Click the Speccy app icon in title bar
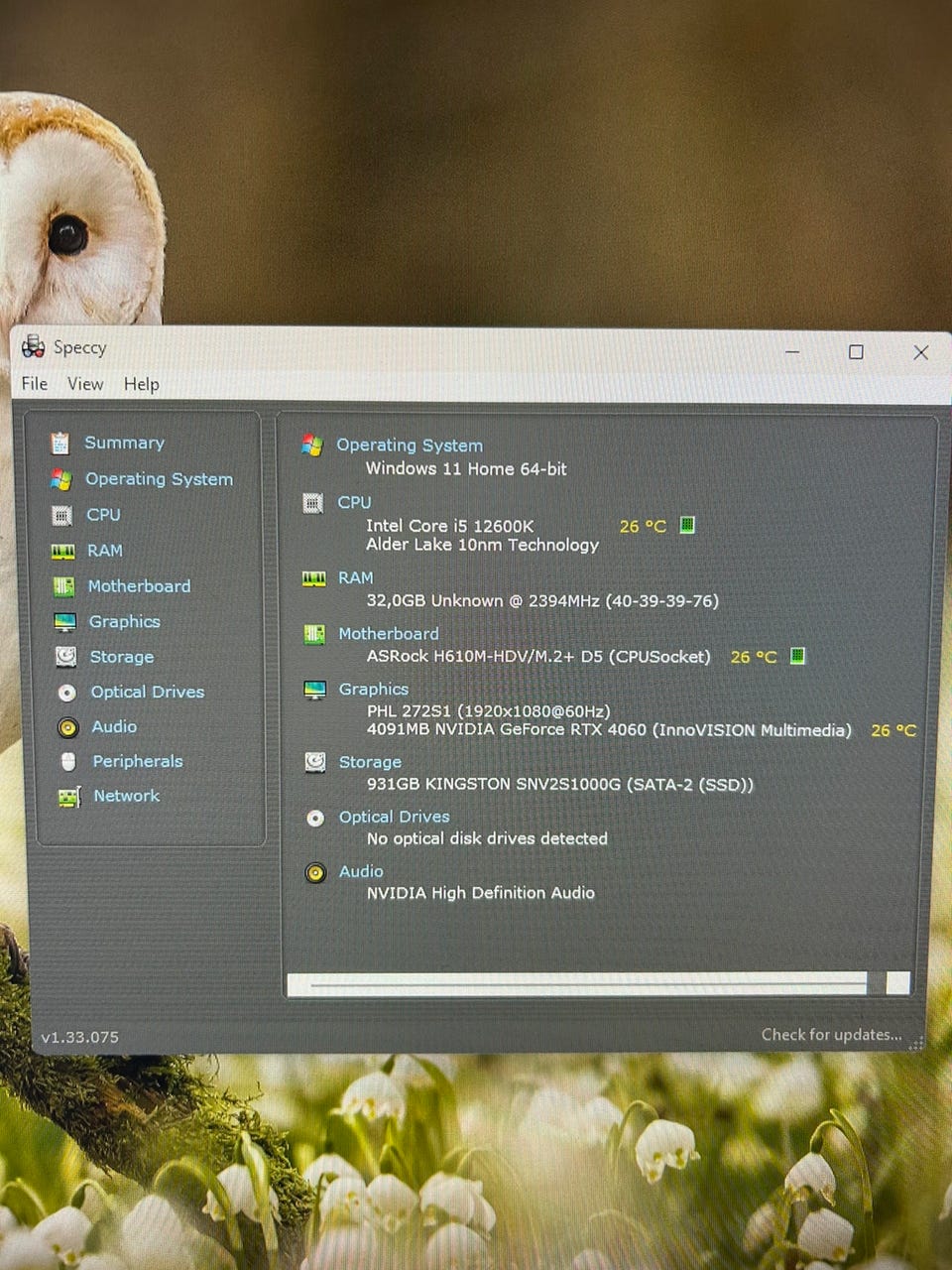 pyautogui.click(x=34, y=347)
